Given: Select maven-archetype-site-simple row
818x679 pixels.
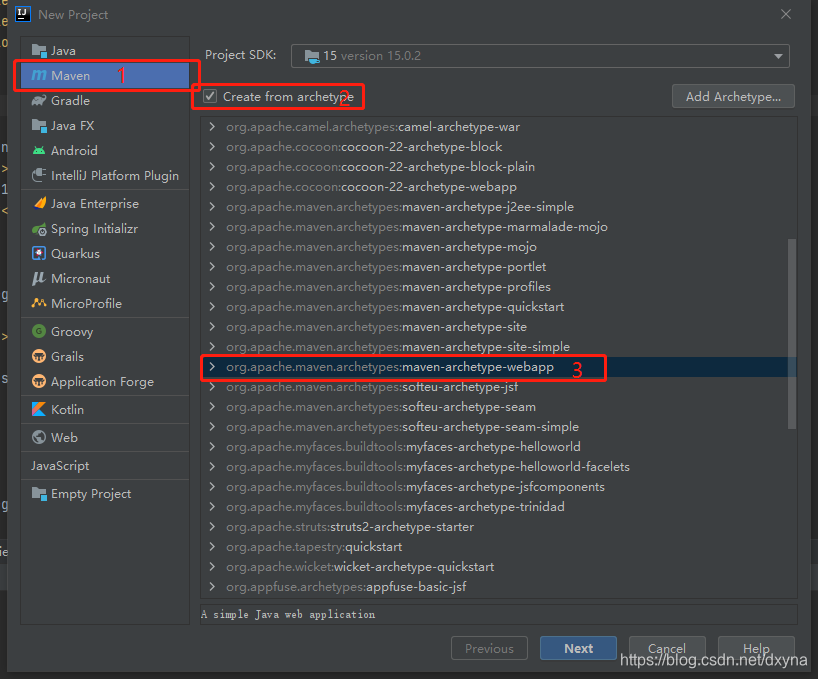Looking at the screenshot, I should click(x=498, y=347).
